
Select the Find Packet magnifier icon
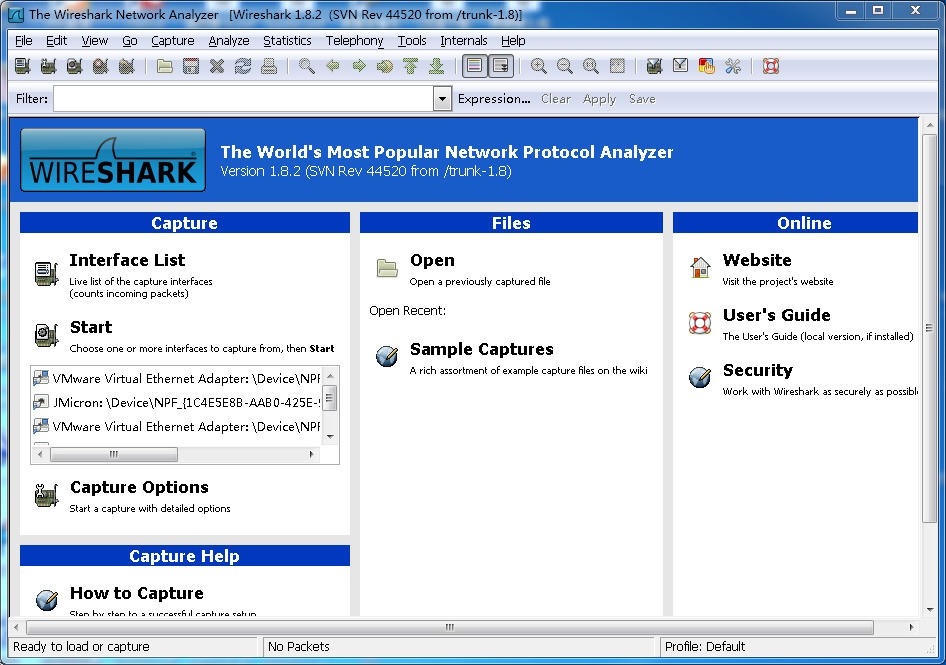[306, 65]
